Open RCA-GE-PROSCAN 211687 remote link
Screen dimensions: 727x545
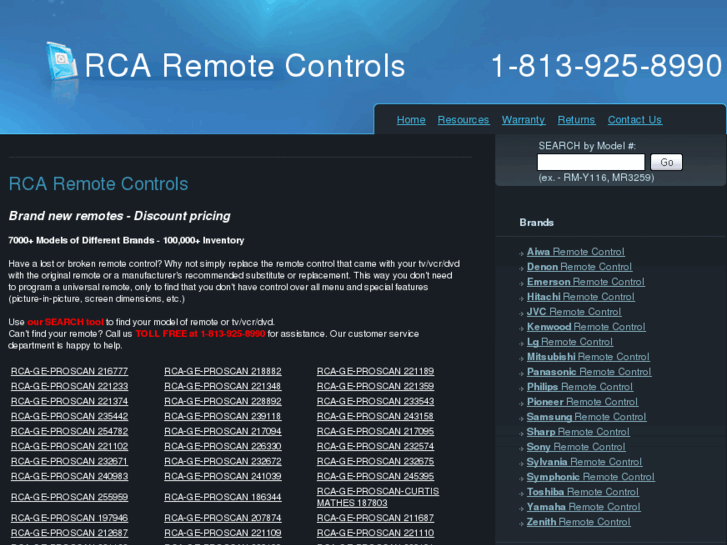(x=376, y=518)
